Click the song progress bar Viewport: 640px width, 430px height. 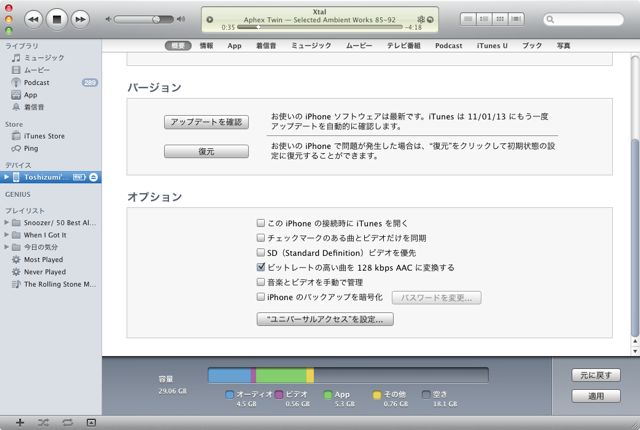pos(320,27)
